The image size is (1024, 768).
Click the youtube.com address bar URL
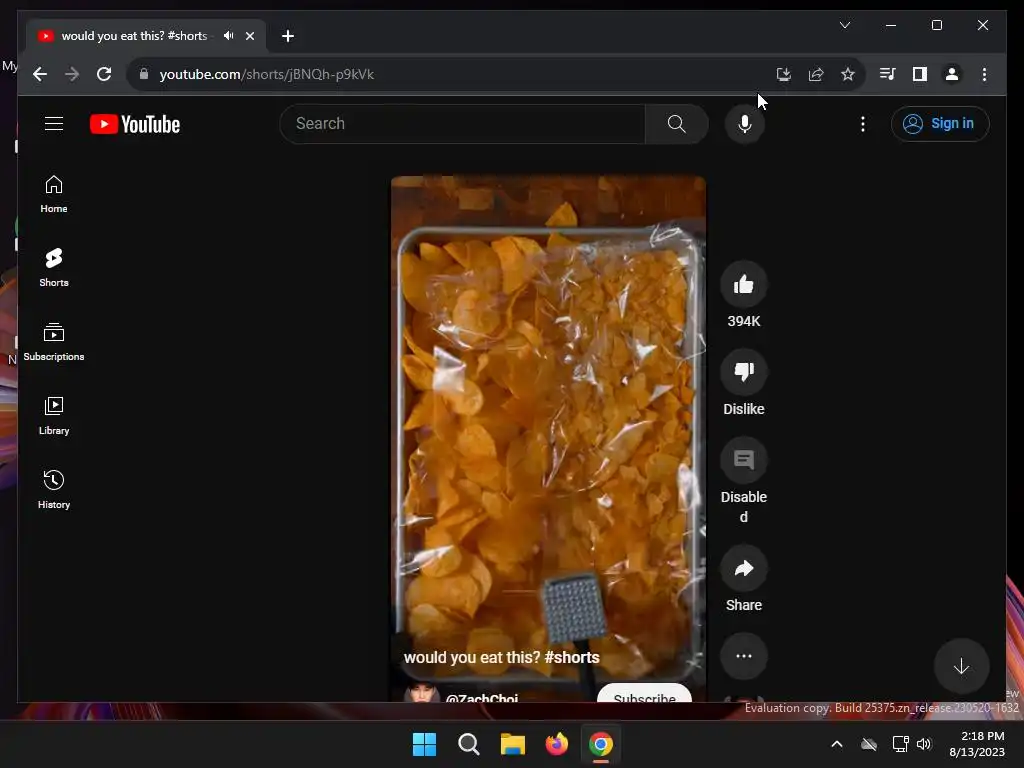pos(266,74)
